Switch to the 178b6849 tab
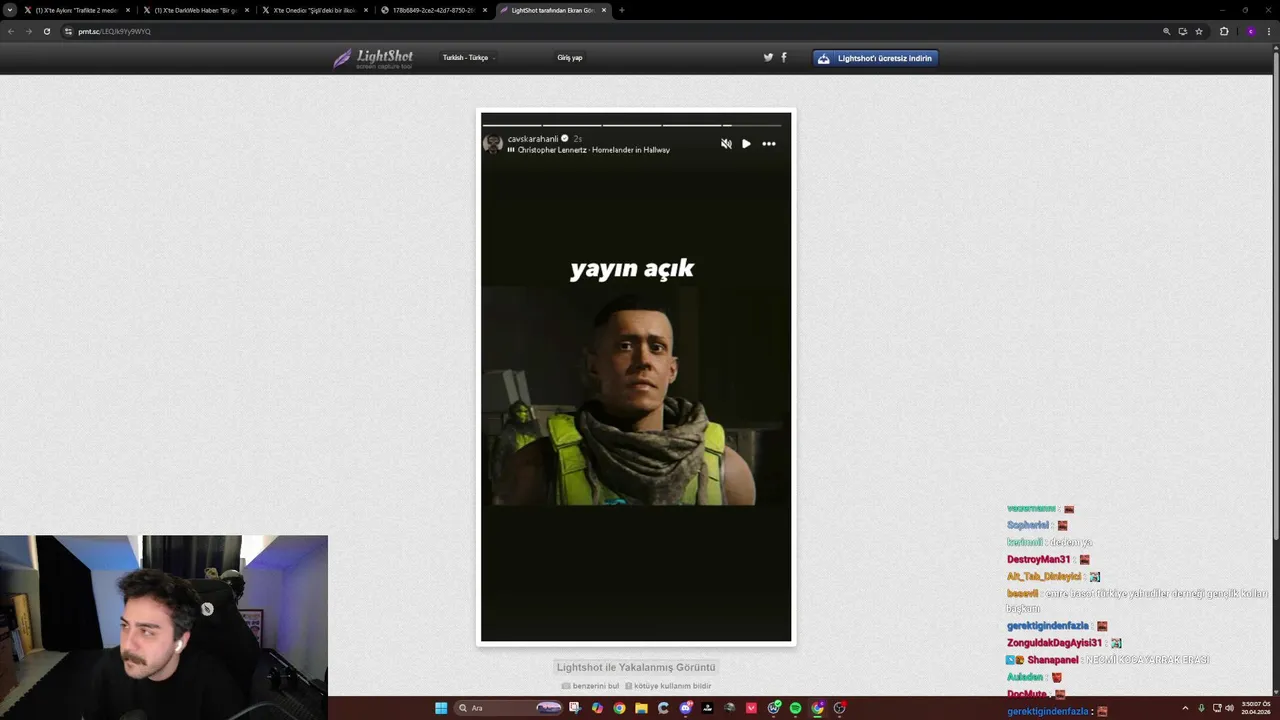 [x=433, y=10]
